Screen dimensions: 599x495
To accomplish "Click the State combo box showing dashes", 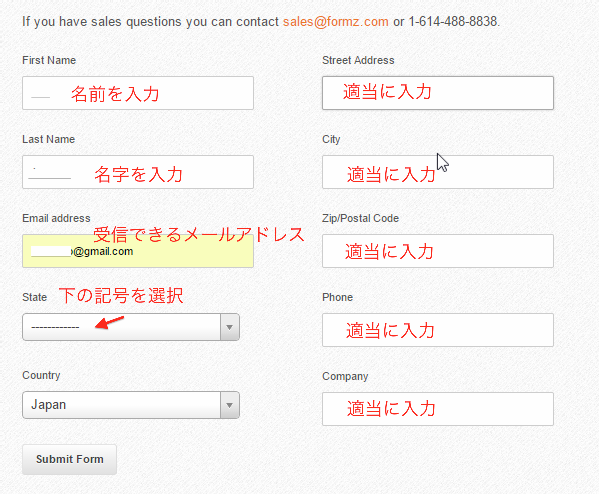I will (x=131, y=327).
